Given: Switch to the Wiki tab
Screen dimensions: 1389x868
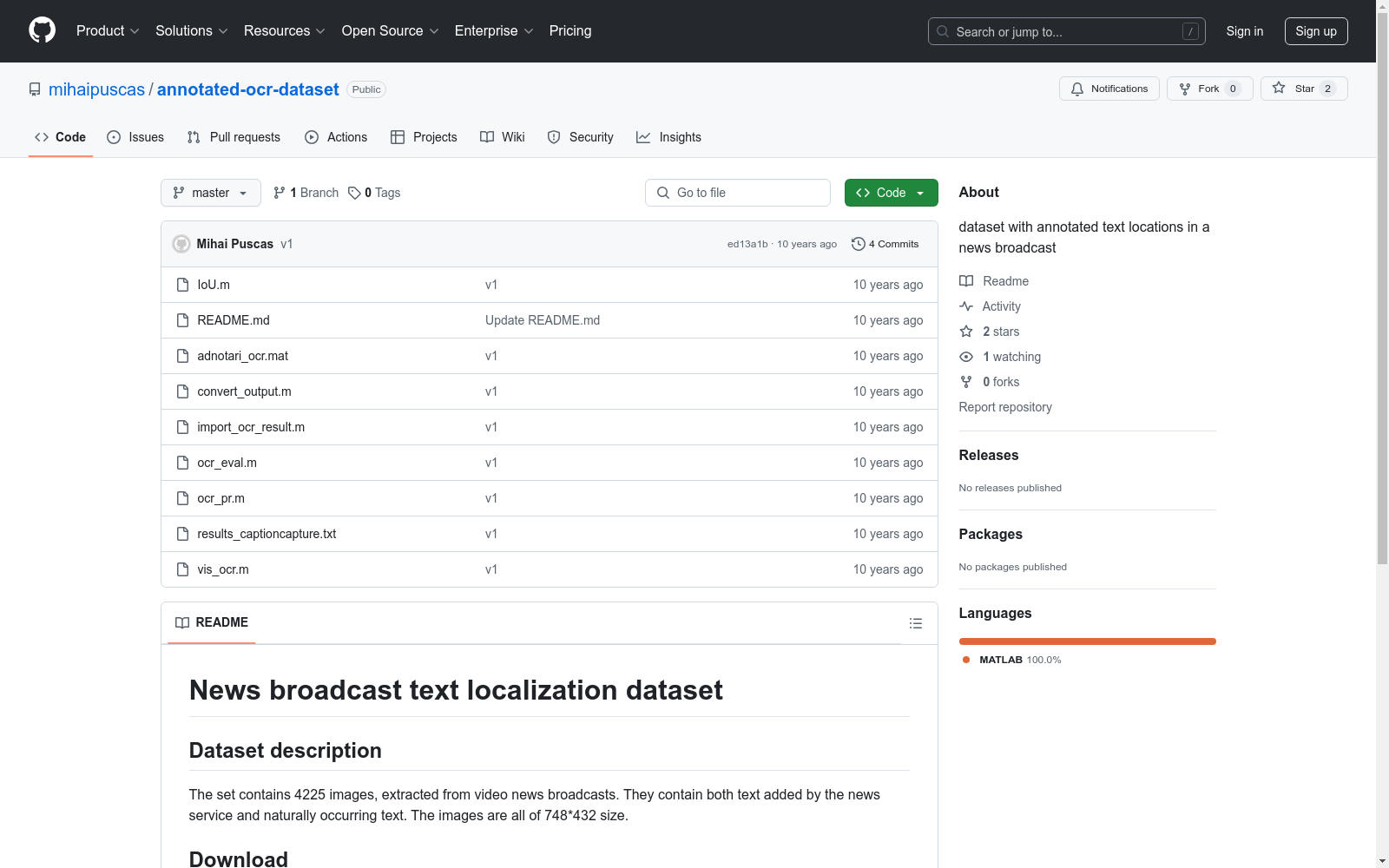Looking at the screenshot, I should (503, 137).
